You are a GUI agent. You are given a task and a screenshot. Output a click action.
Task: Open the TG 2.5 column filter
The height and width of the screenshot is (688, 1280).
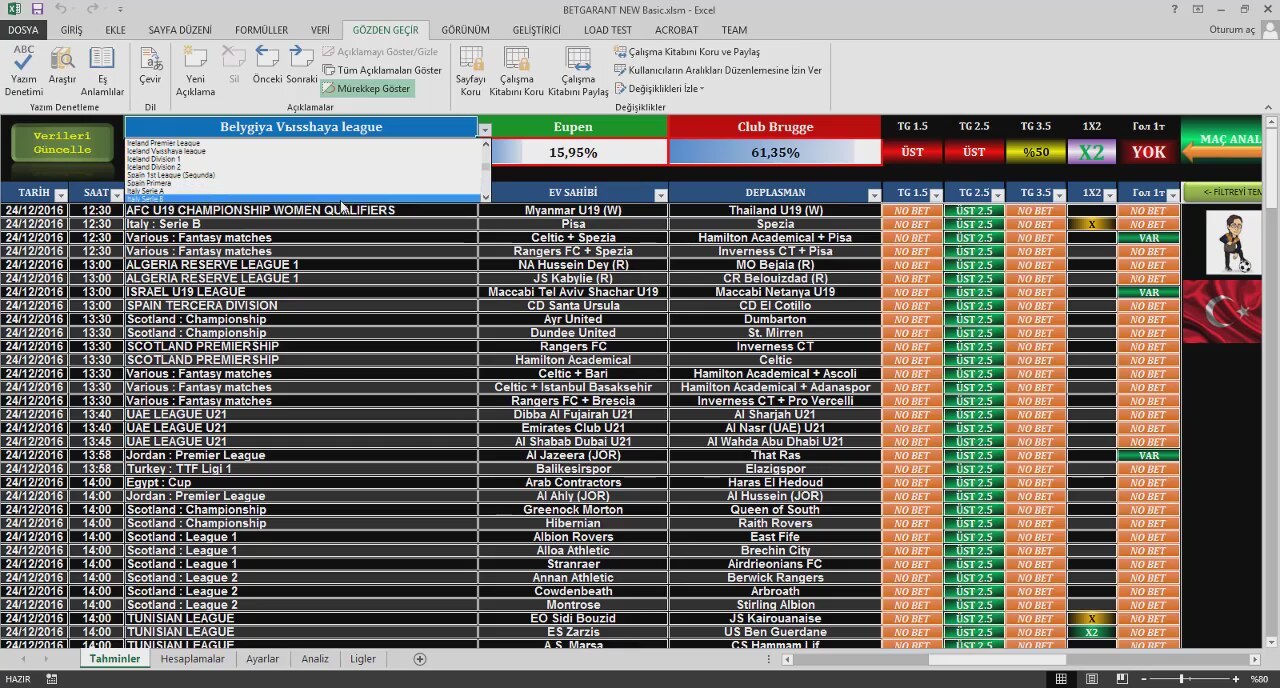[x=997, y=194]
